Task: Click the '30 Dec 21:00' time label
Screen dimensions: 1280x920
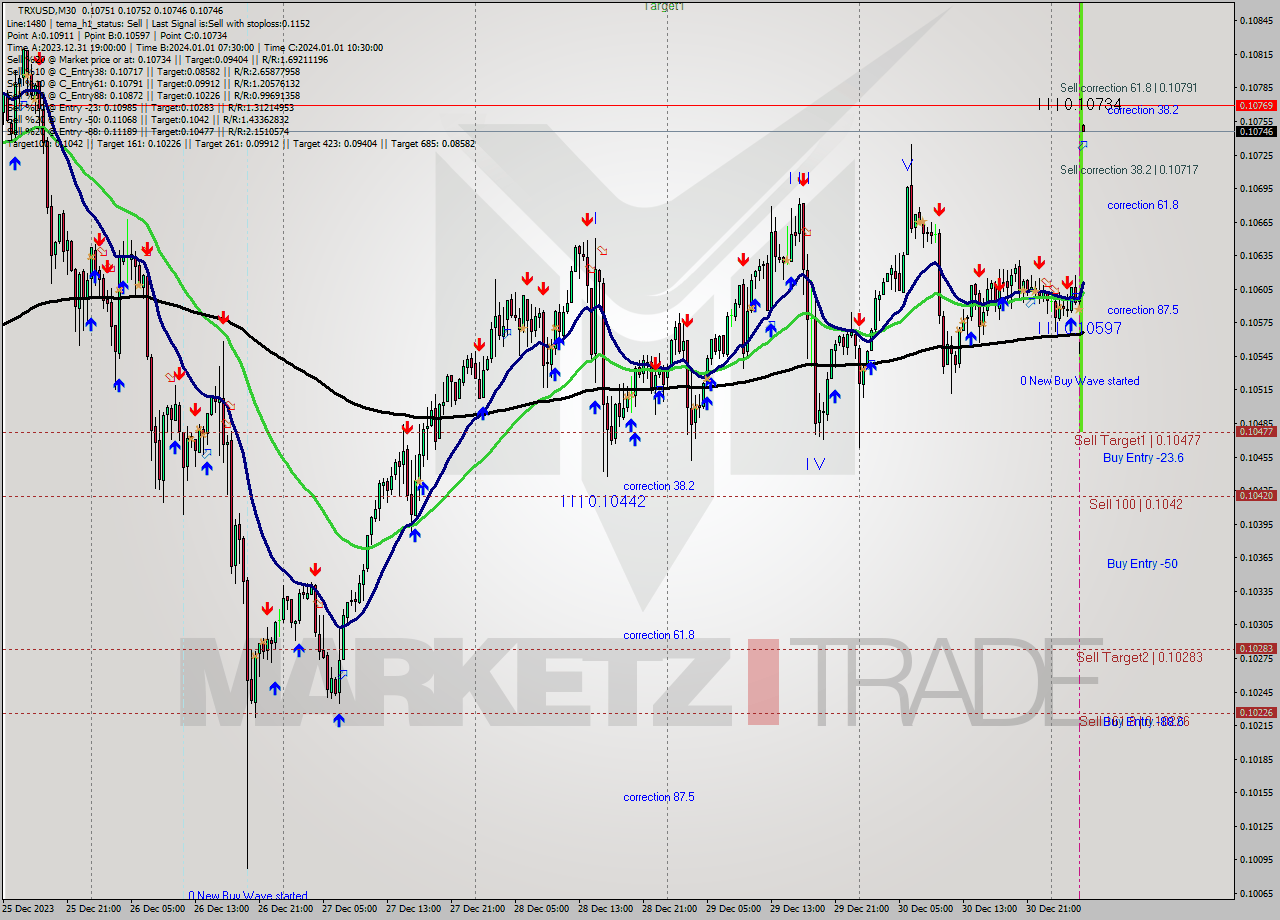Action: pos(1054,909)
